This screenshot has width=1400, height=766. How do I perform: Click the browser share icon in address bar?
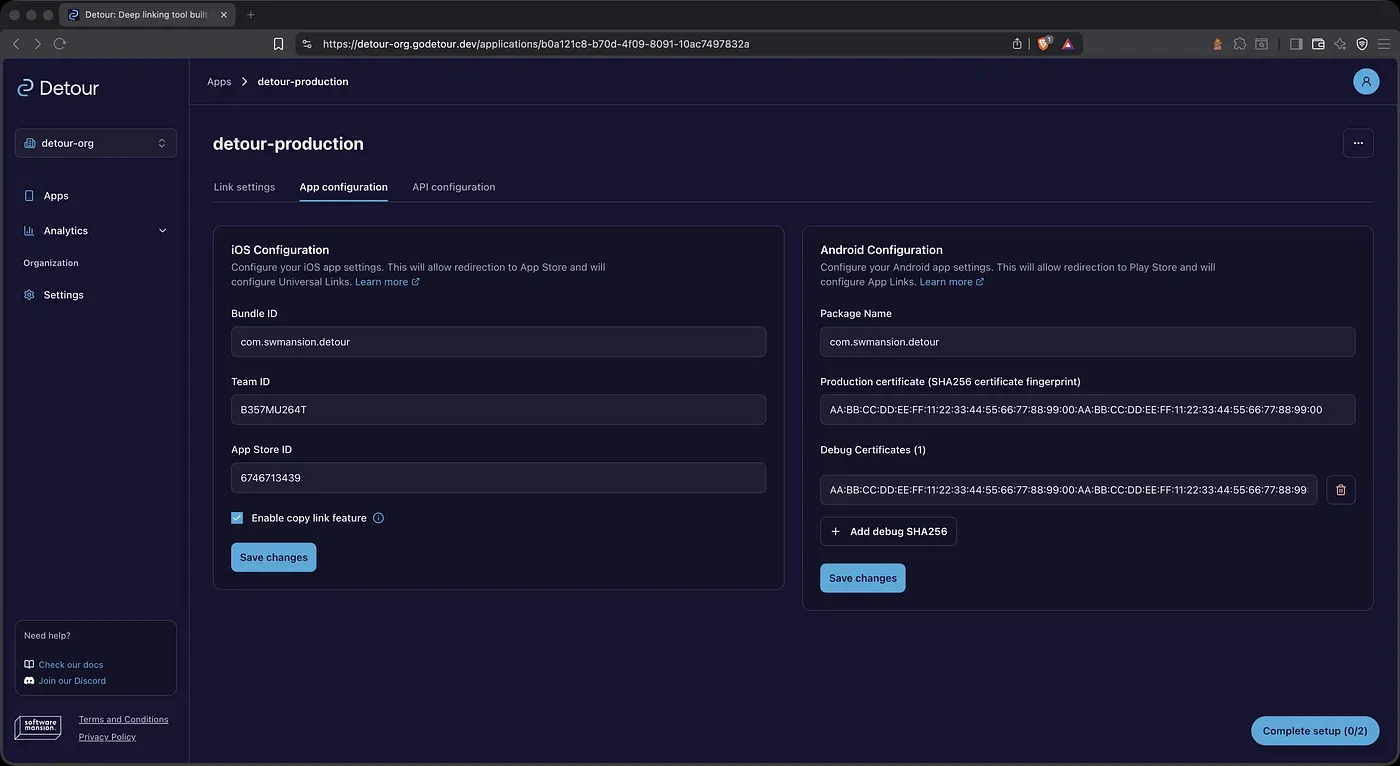1017,44
